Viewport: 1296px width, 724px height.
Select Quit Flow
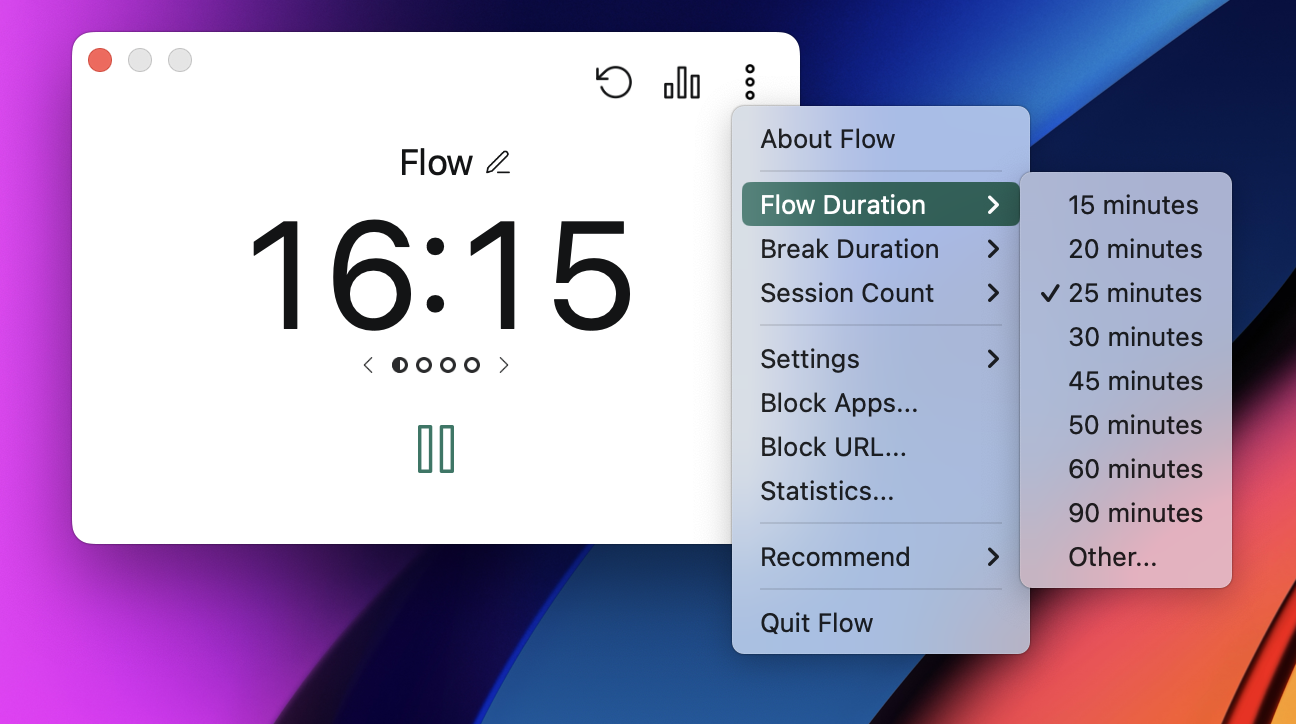[x=881, y=623]
